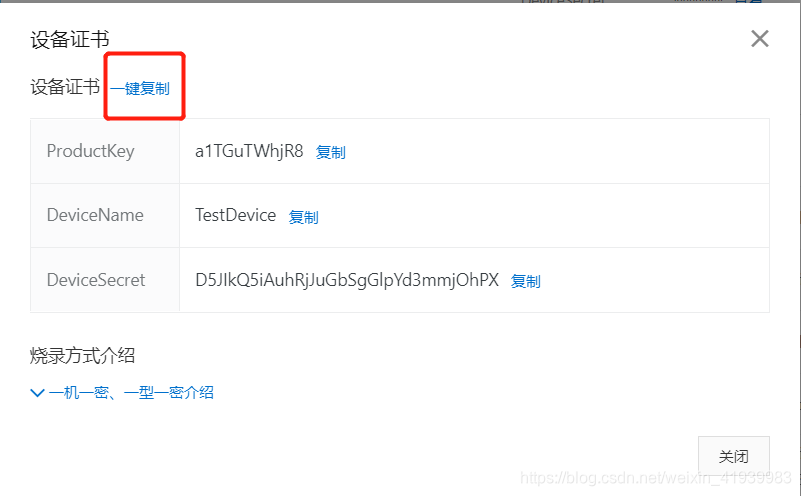The image size is (801, 496).
Task: Select the TestDevice name value text
Action: (235, 215)
